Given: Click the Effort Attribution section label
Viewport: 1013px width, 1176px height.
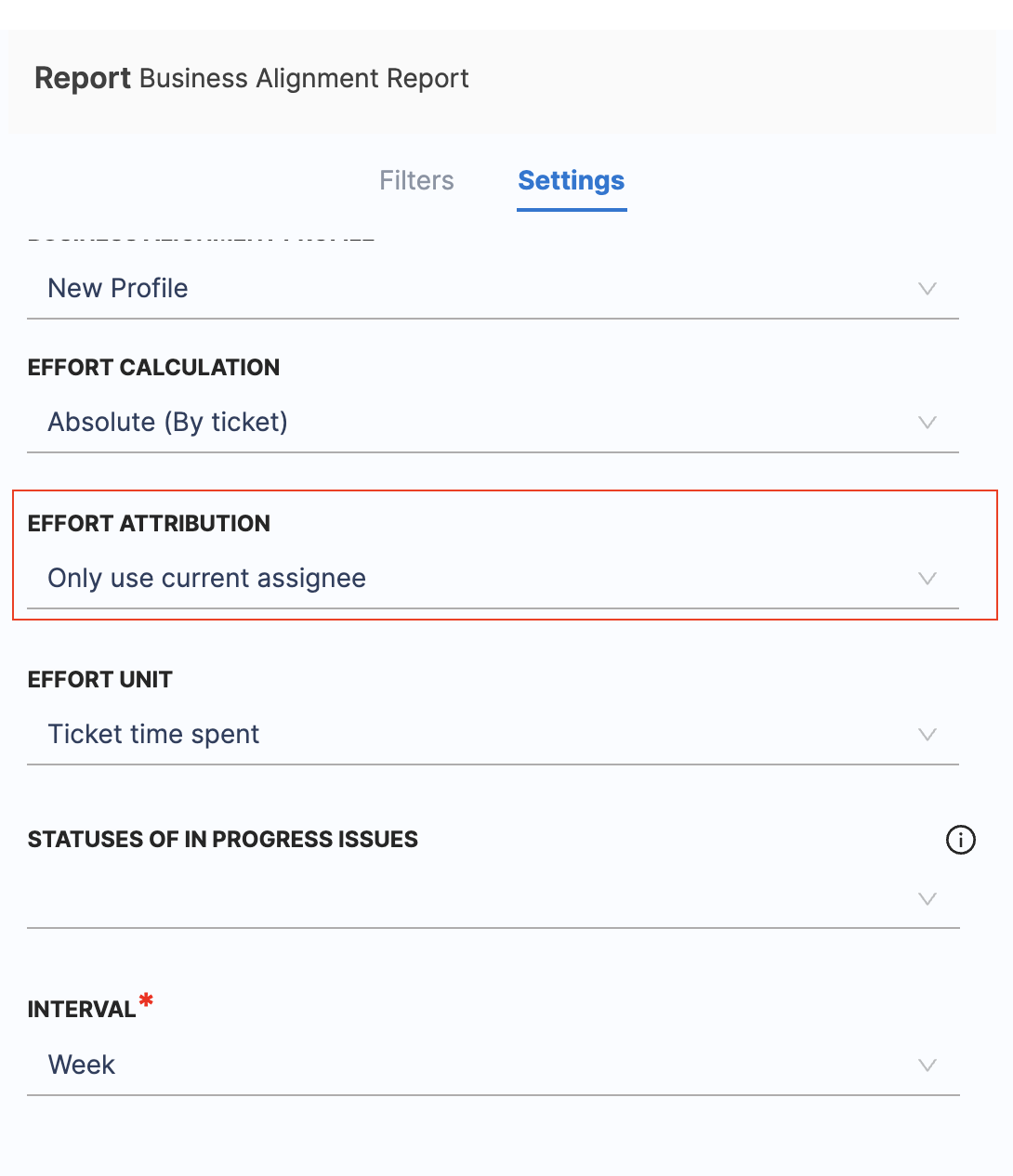Looking at the screenshot, I should pos(150,524).
